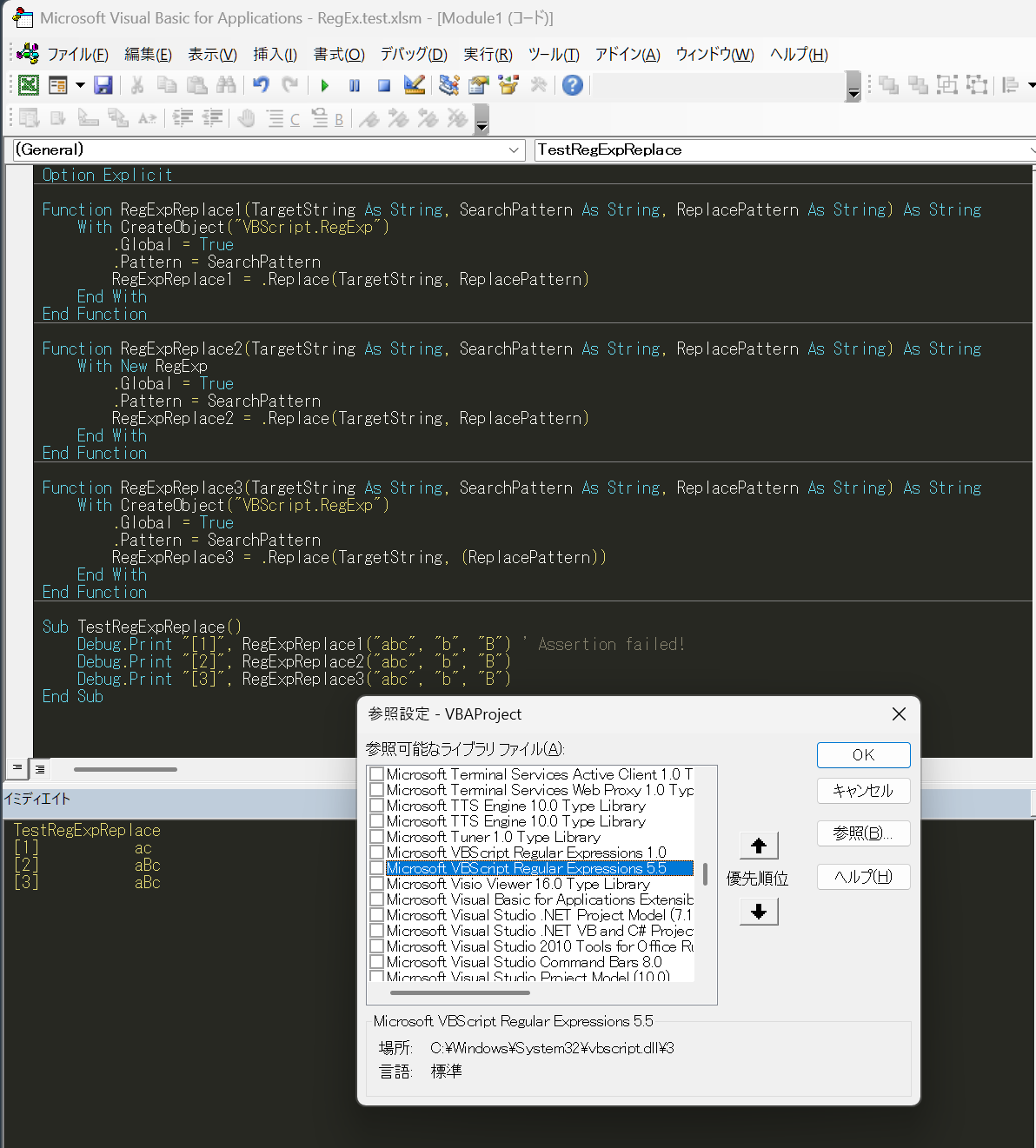Open the Properties Window icon
Screen dimensions: 1036x1148
click(478, 84)
